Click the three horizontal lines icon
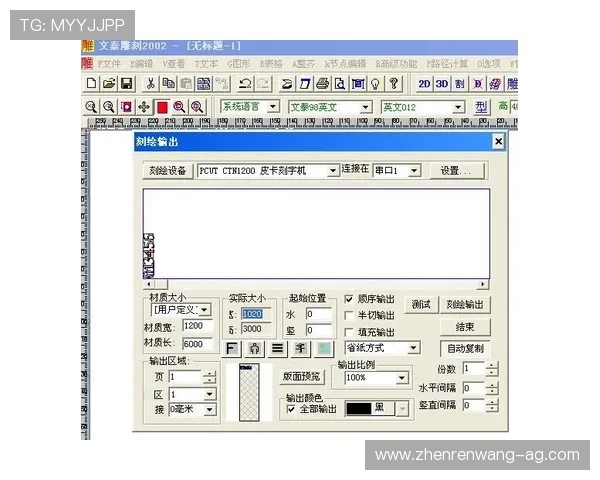The height and width of the screenshot is (480, 600). tap(277, 349)
